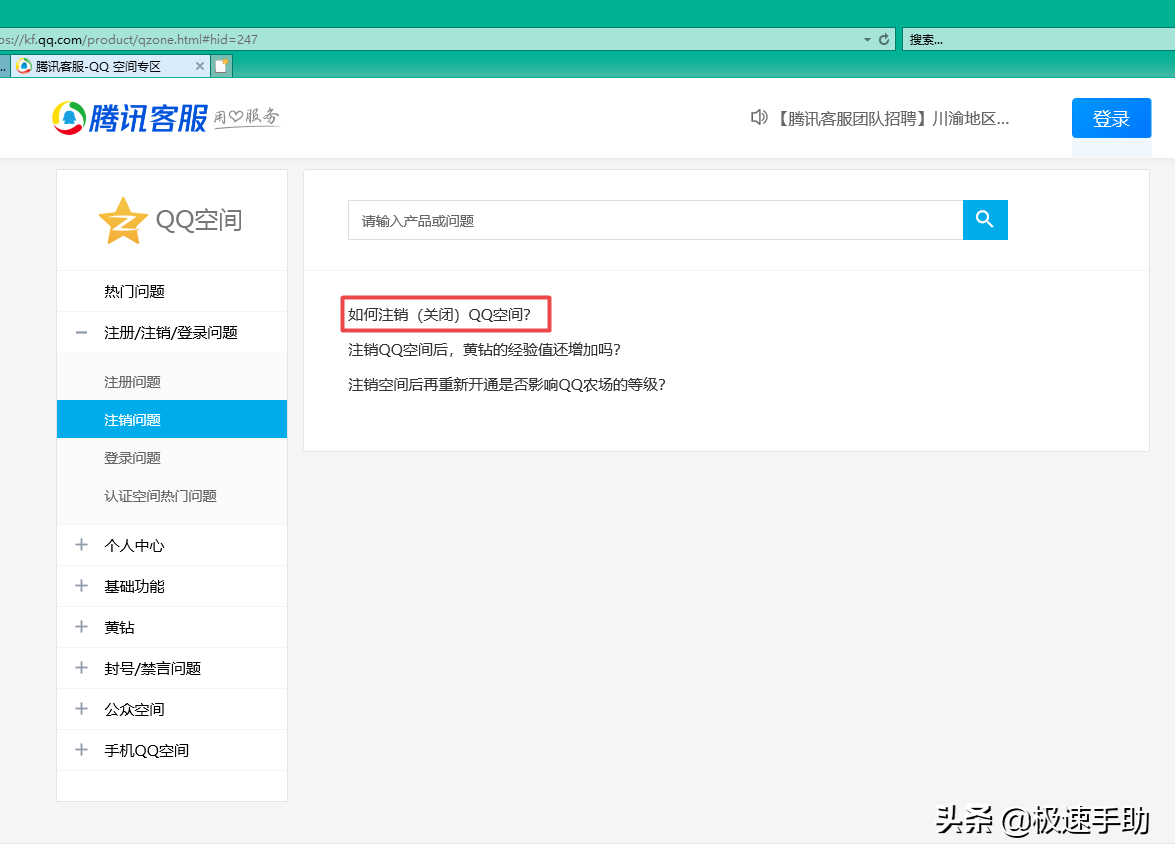
Task: Click the QQ空间 star icon in the sidebar
Action: pos(122,219)
